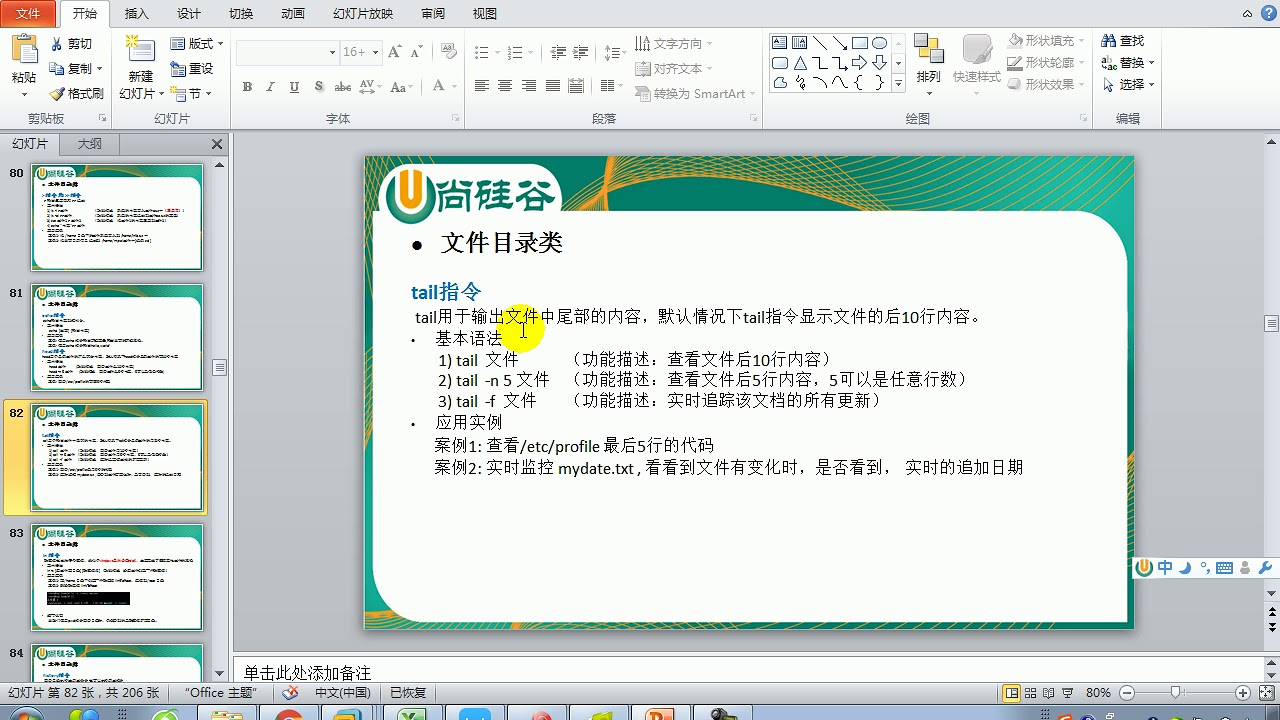The image size is (1280, 720).
Task: Expand the shapes gallery more arrow
Action: [898, 85]
